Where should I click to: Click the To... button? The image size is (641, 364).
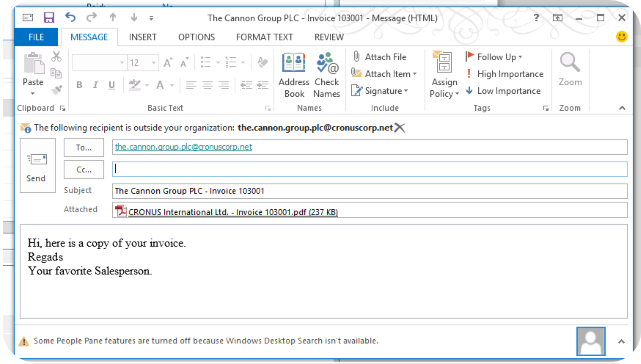tap(84, 148)
